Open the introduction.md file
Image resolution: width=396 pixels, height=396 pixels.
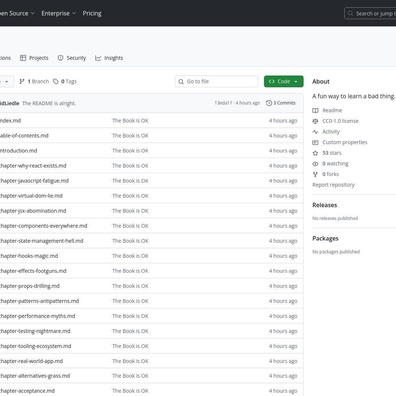click(x=18, y=151)
